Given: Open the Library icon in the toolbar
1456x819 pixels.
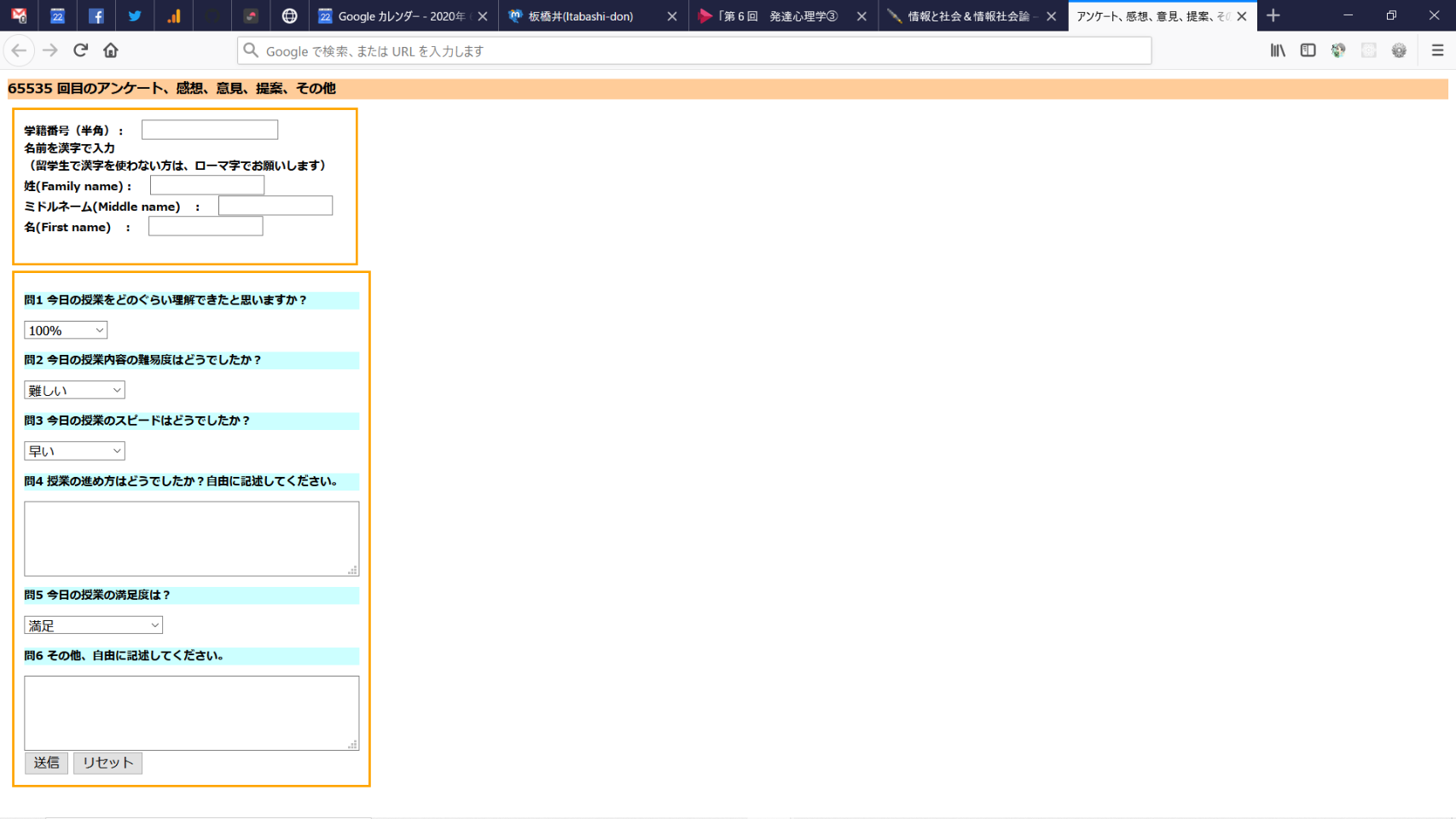Looking at the screenshot, I should click(1277, 50).
